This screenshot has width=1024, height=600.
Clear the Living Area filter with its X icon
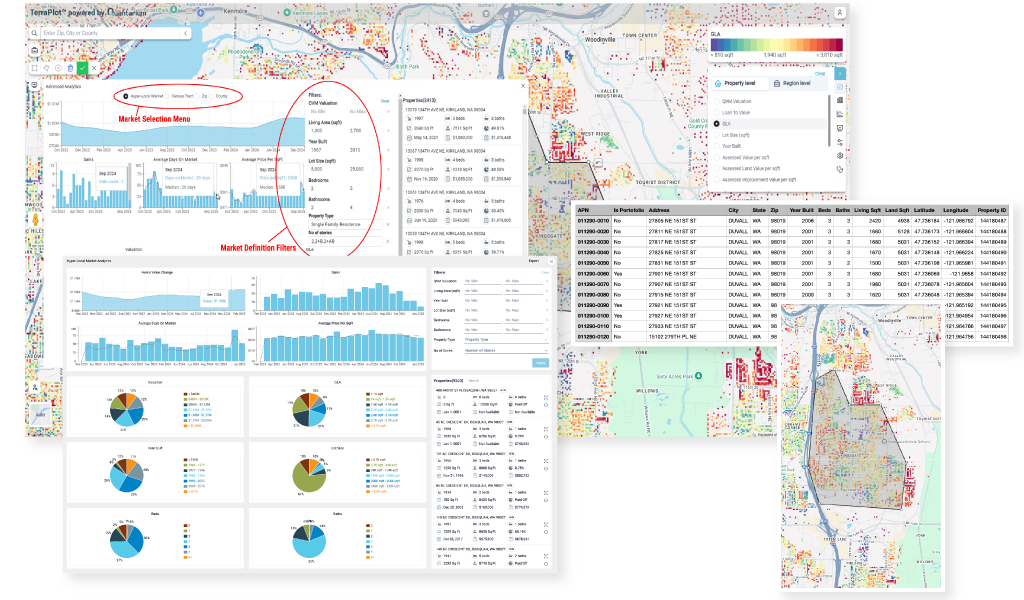(389, 131)
